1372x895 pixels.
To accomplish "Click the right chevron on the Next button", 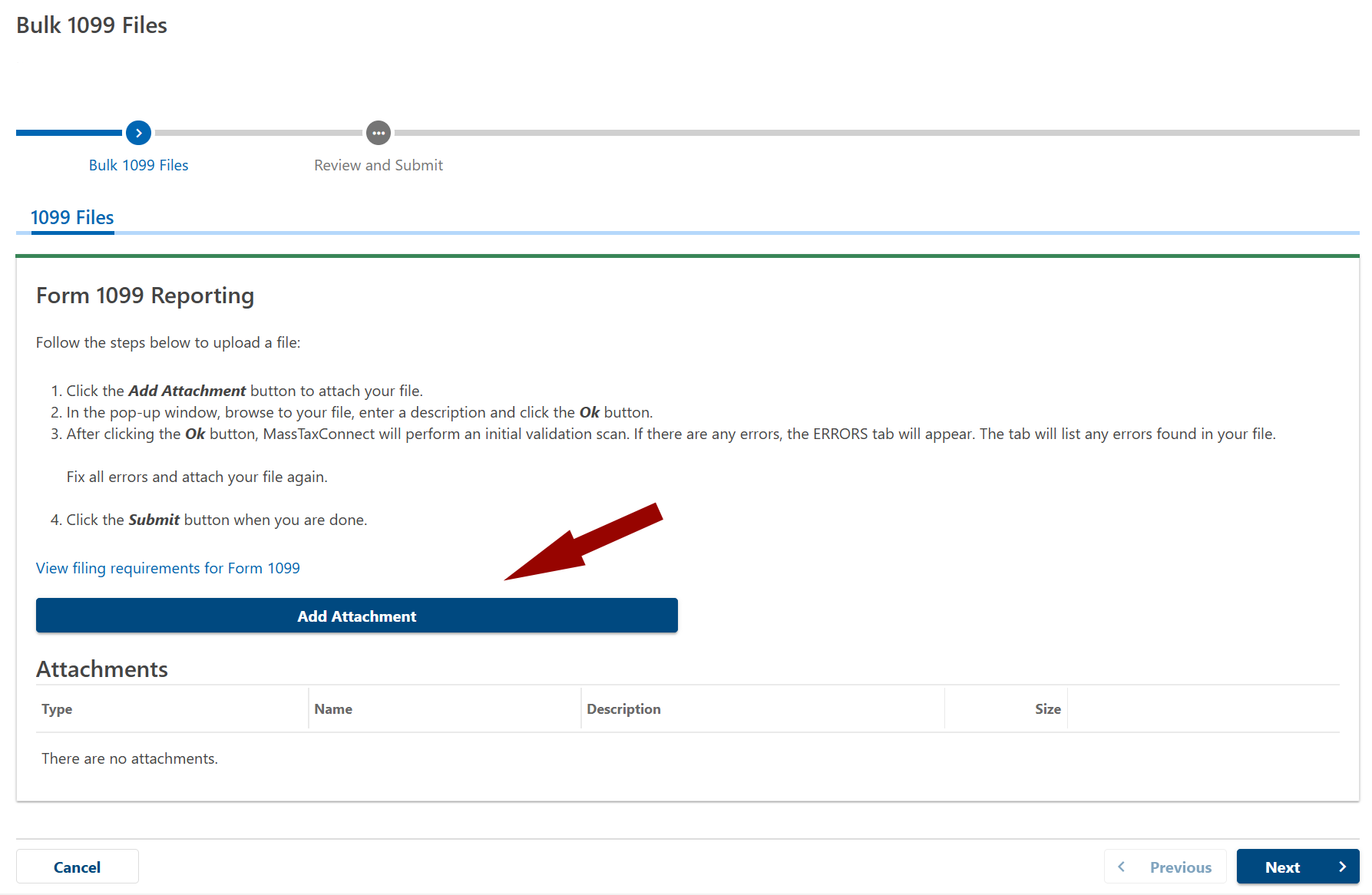I will pos(1342,867).
